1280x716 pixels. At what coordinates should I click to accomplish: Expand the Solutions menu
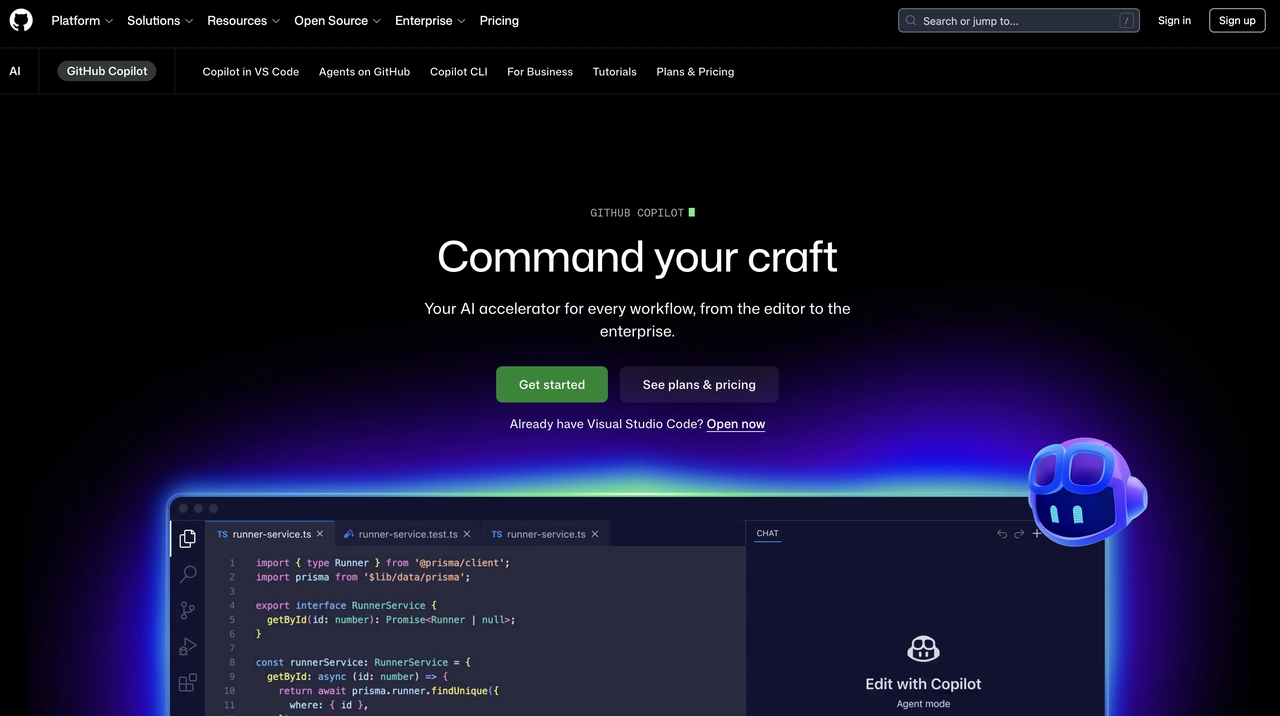(160, 20)
